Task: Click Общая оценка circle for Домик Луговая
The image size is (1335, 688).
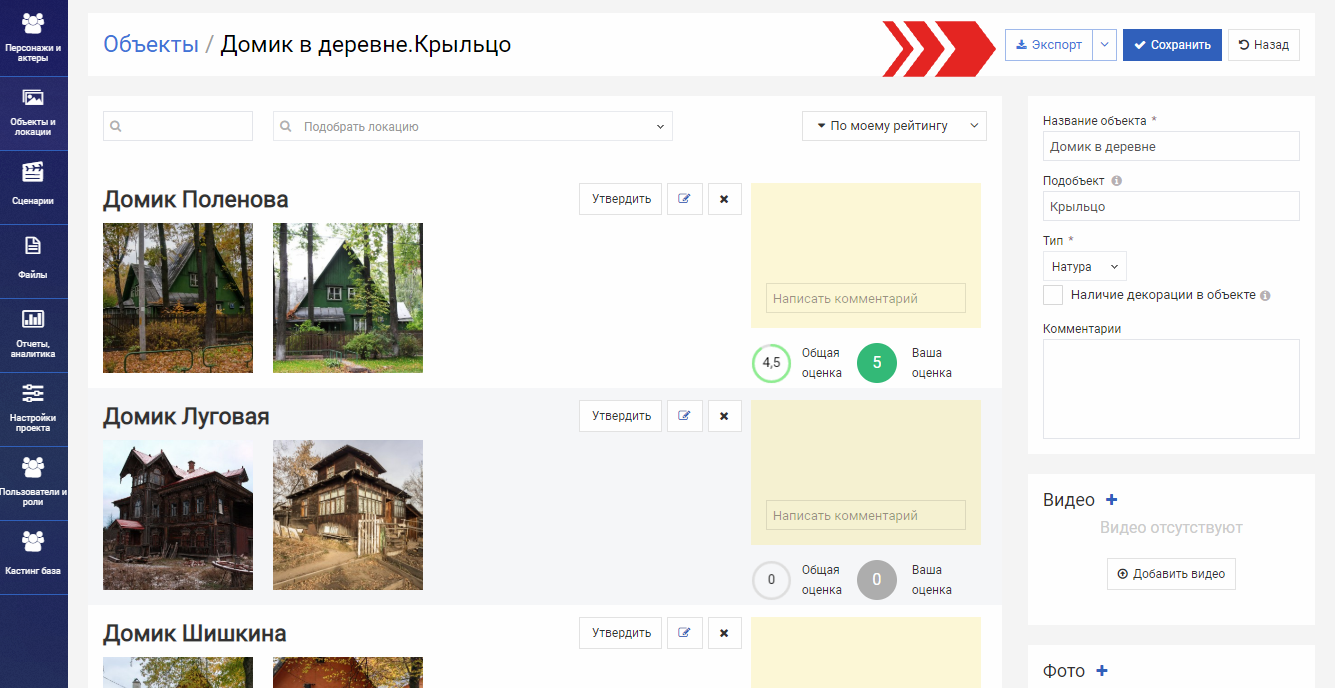Action: pos(771,580)
